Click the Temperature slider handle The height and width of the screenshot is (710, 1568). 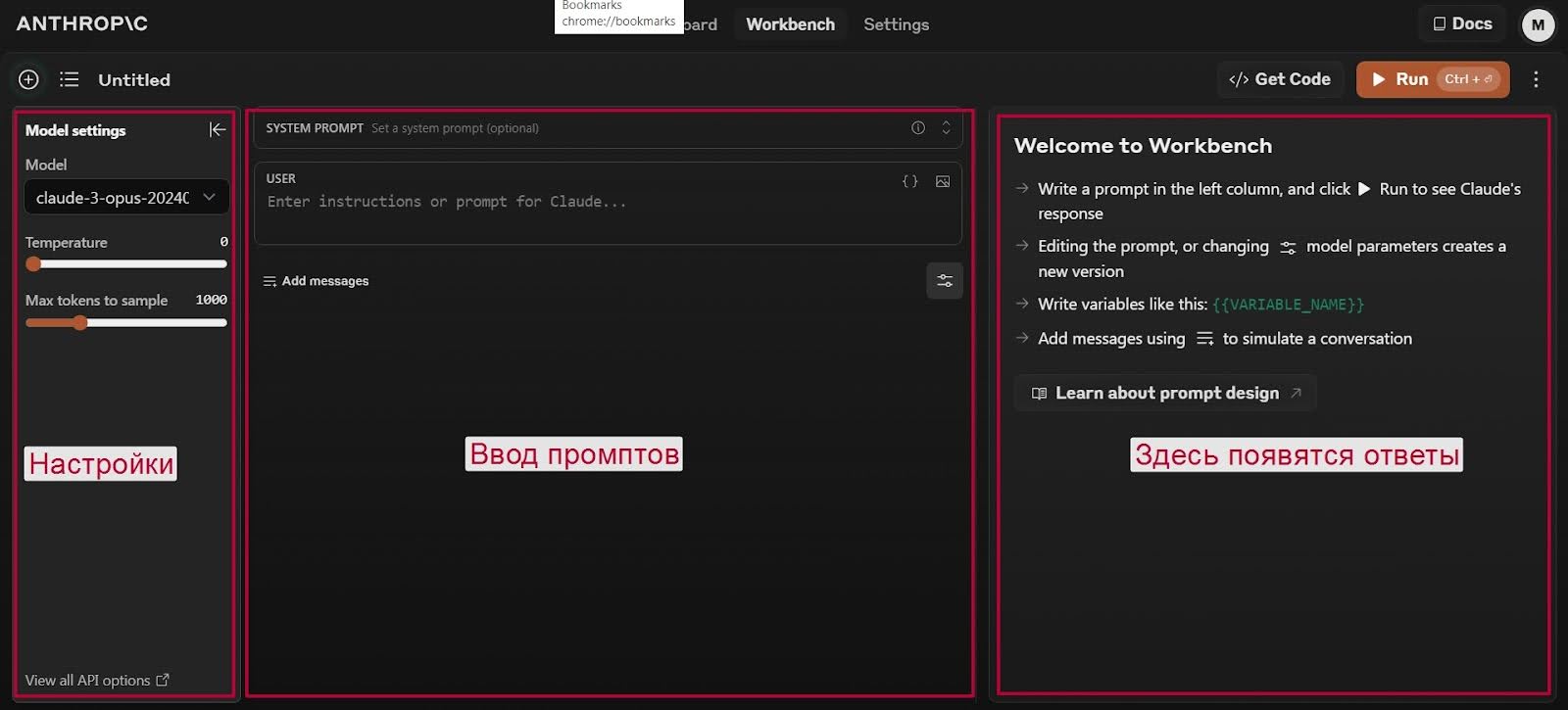33,263
